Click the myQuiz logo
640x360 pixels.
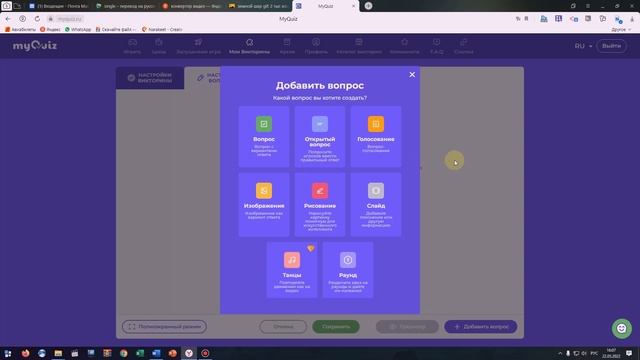(35, 46)
